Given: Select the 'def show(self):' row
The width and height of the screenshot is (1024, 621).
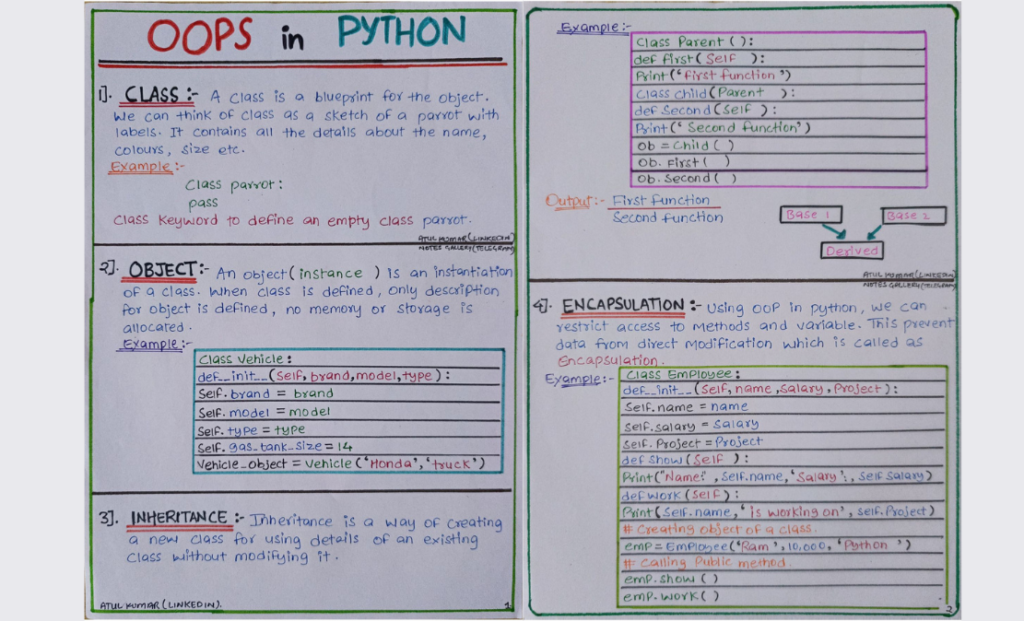Looking at the screenshot, I should pyautogui.click(x=782, y=459).
